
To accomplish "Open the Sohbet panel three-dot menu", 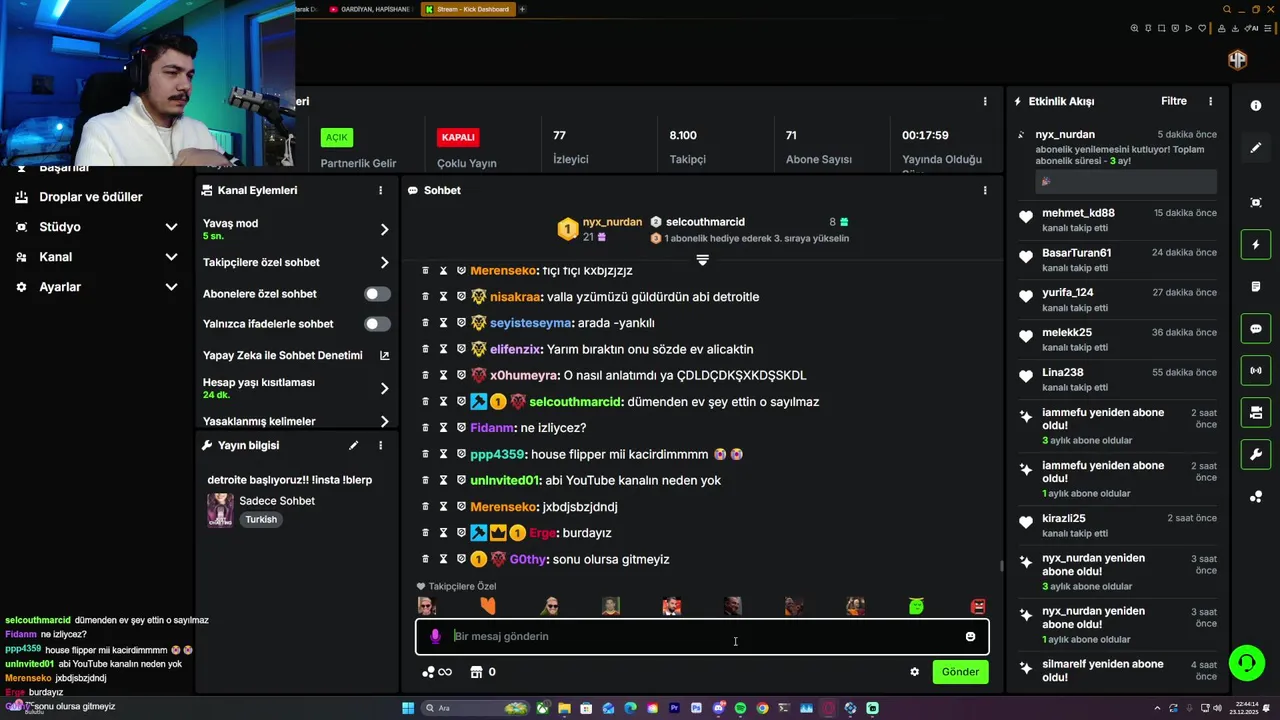I will [x=985, y=190].
